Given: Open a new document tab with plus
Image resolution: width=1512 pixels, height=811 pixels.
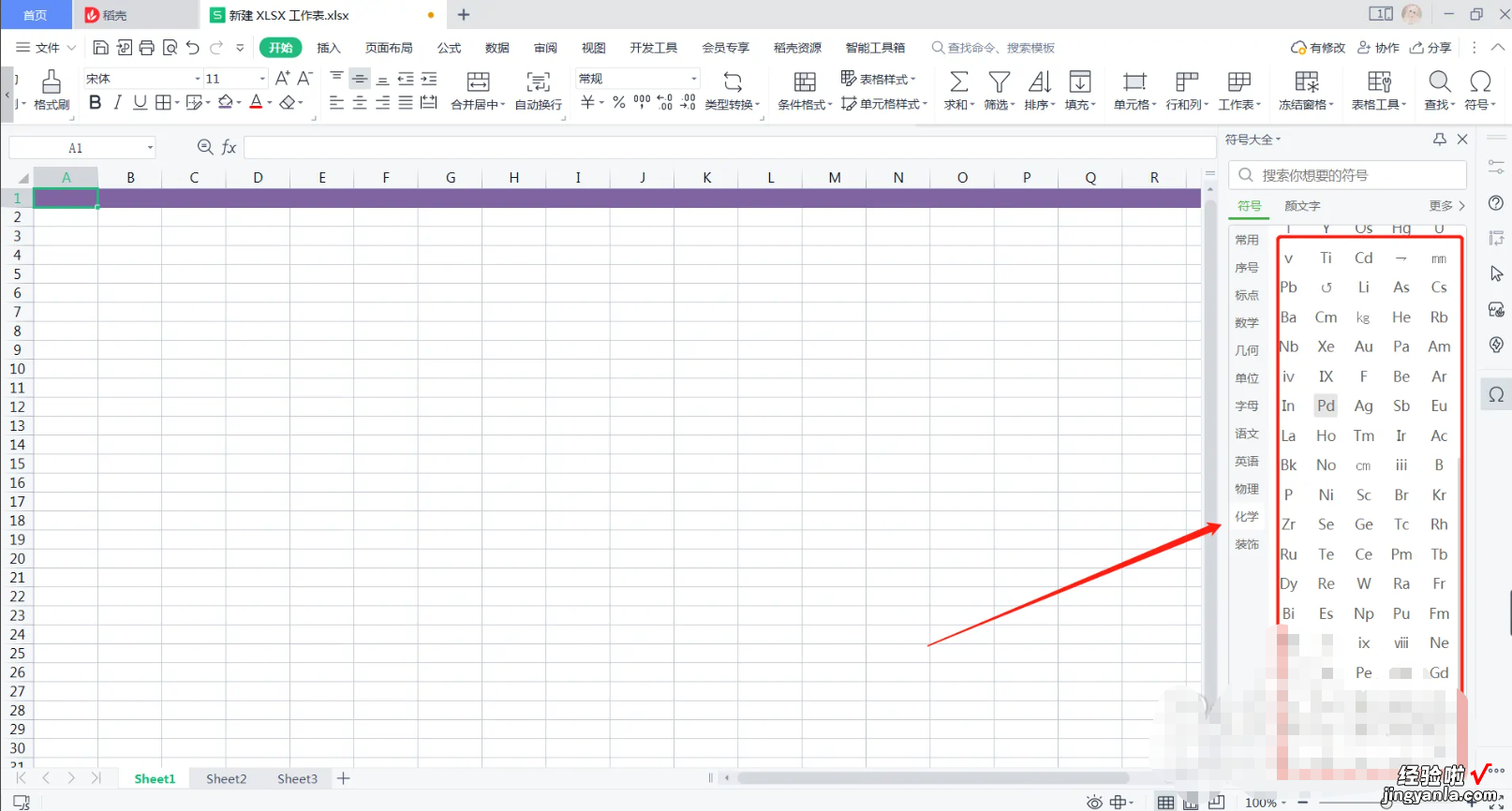Looking at the screenshot, I should click(x=464, y=15).
